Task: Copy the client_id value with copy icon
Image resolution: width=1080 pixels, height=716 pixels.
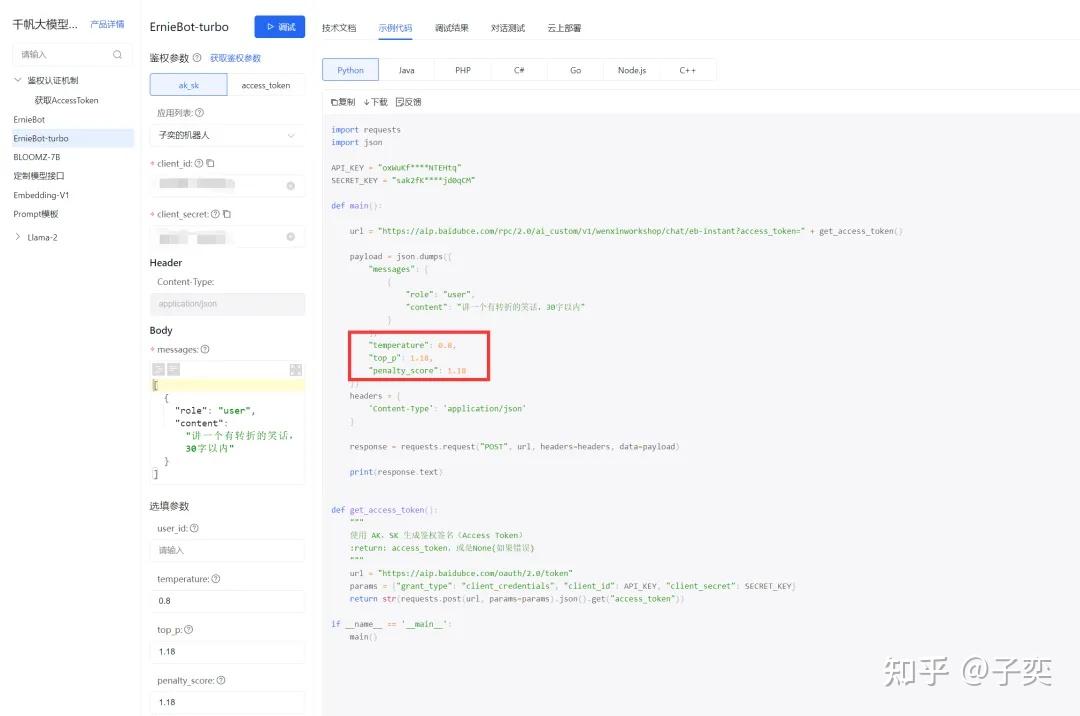Action: tap(211, 163)
